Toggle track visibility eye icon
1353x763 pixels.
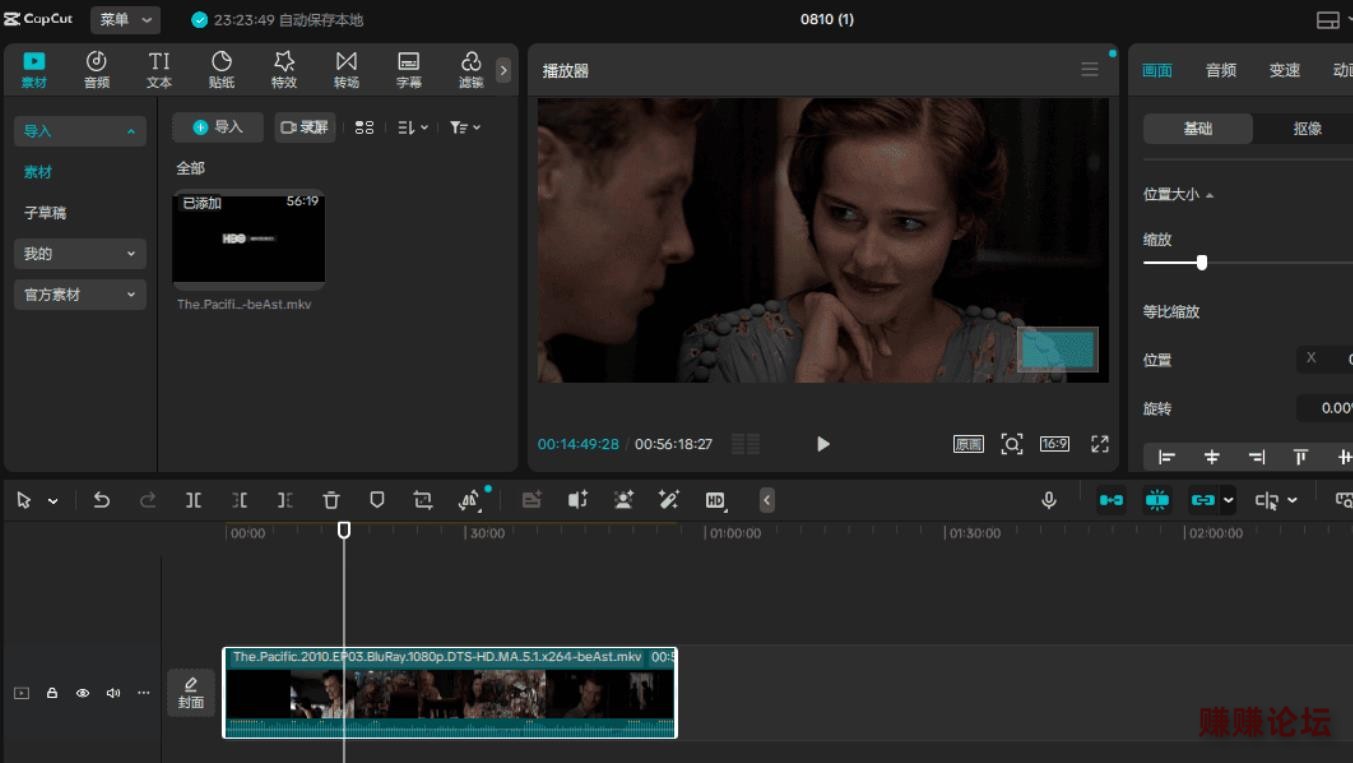tap(83, 693)
